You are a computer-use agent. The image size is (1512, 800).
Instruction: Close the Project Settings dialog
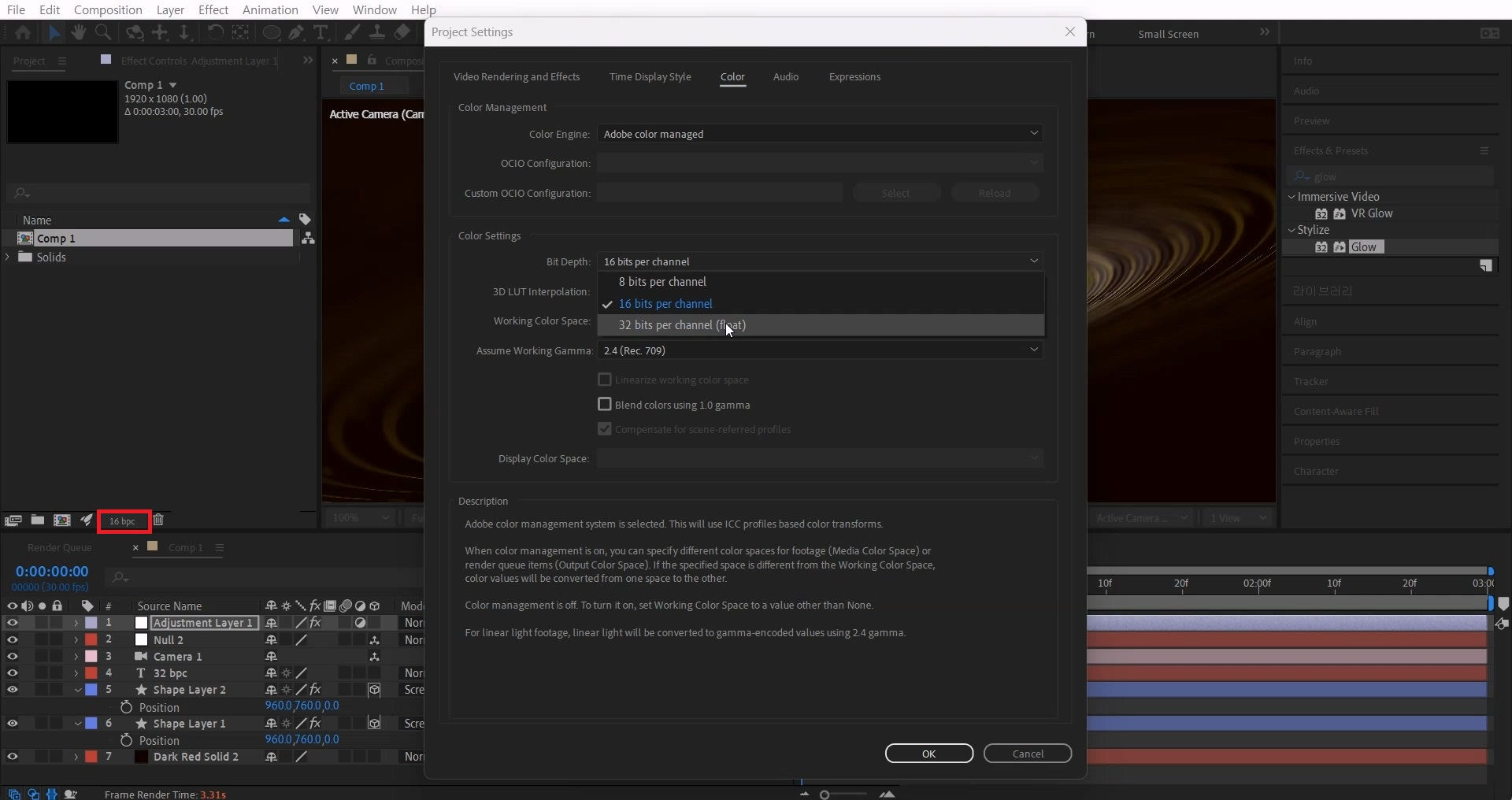click(x=1069, y=31)
